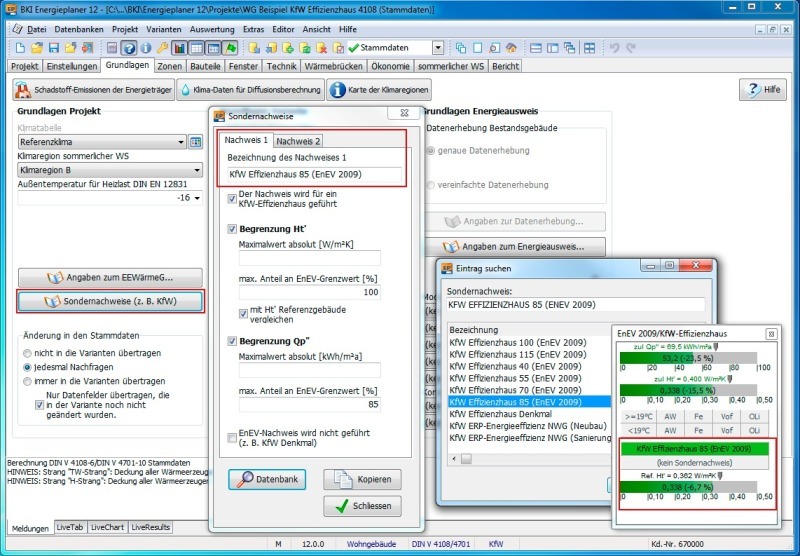Open the Klimatabelle Referenzklima dropdown
800x556 pixels.
click(102, 142)
